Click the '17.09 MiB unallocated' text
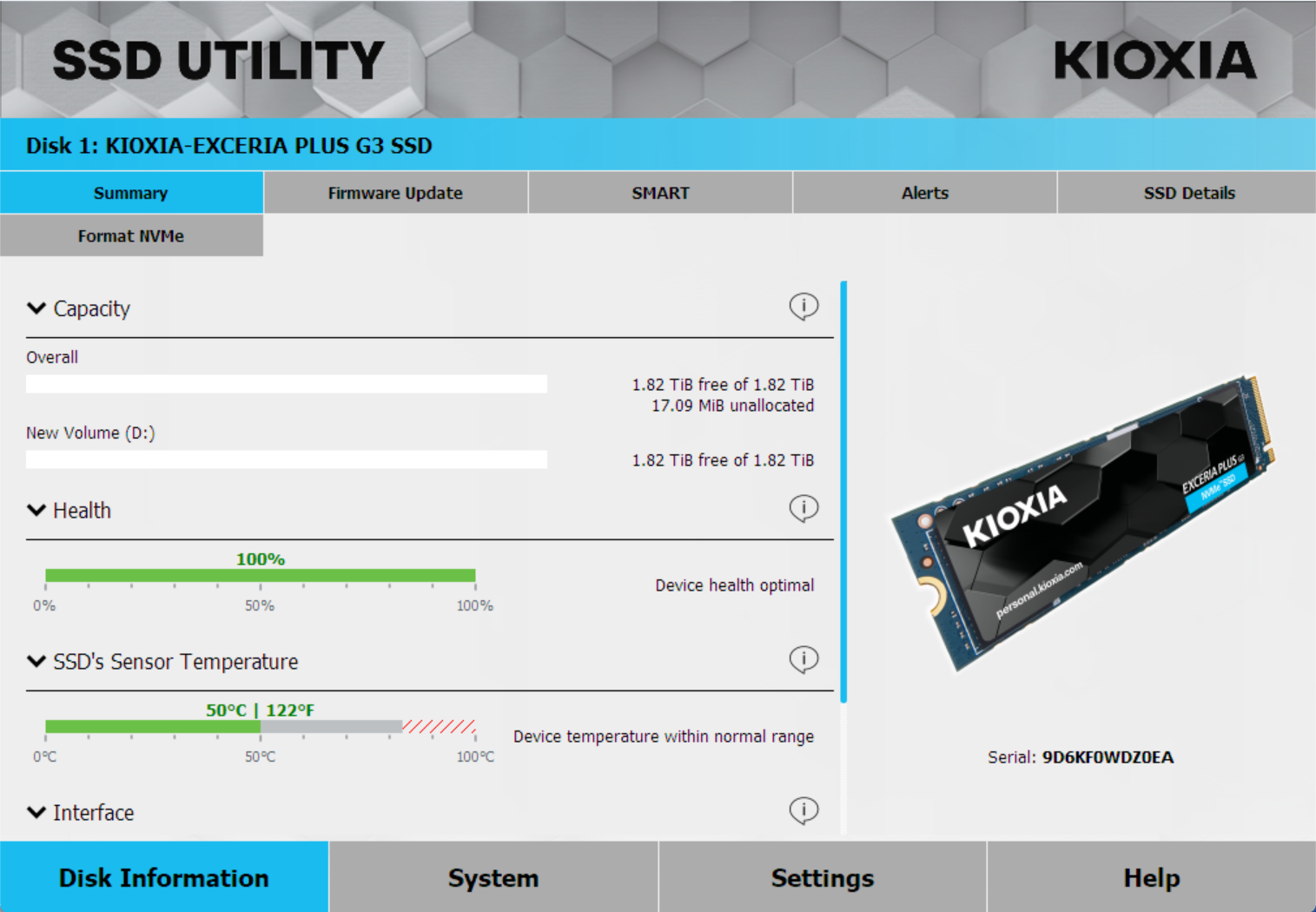The height and width of the screenshot is (912, 1316). (733, 406)
